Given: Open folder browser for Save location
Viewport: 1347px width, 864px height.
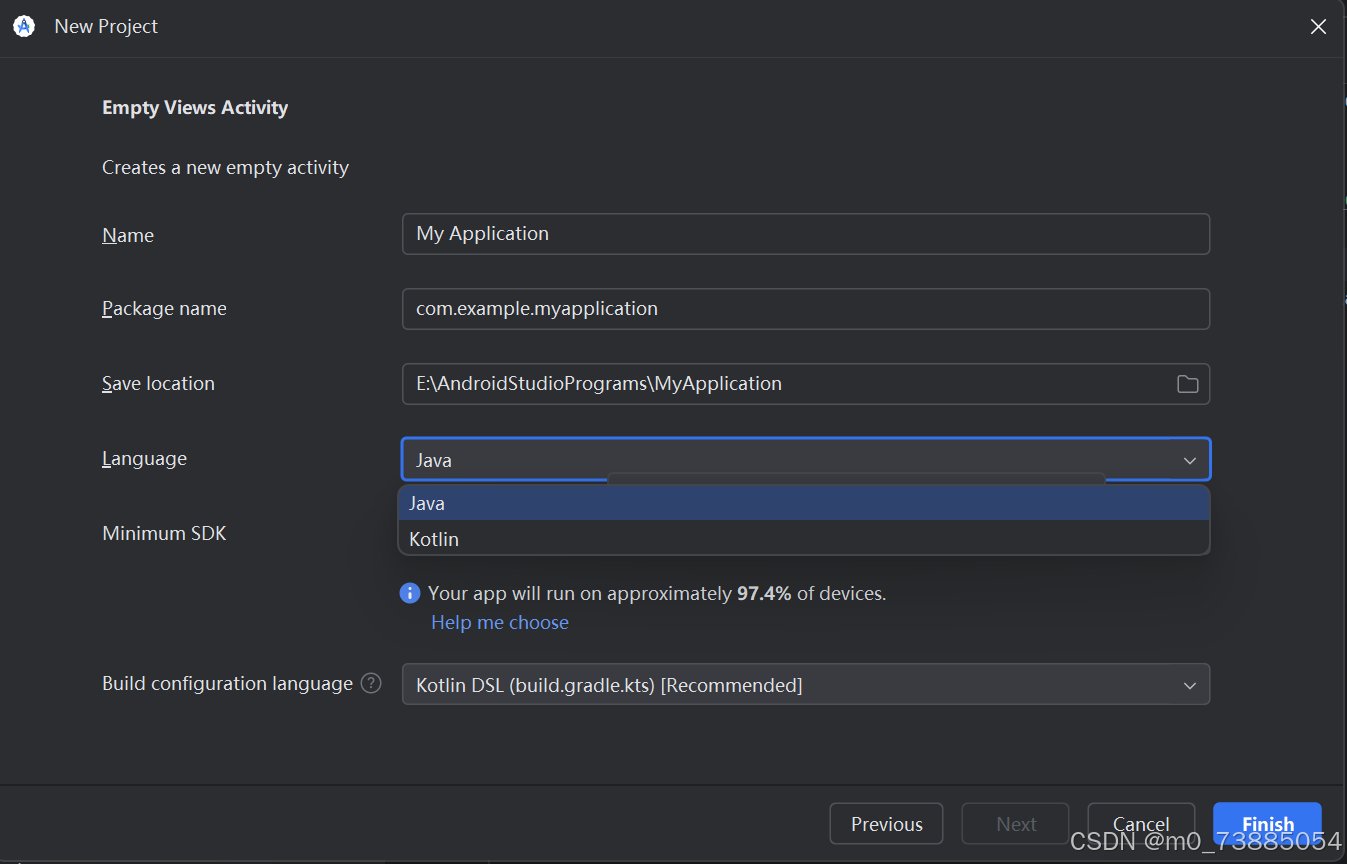Looking at the screenshot, I should [x=1187, y=384].
